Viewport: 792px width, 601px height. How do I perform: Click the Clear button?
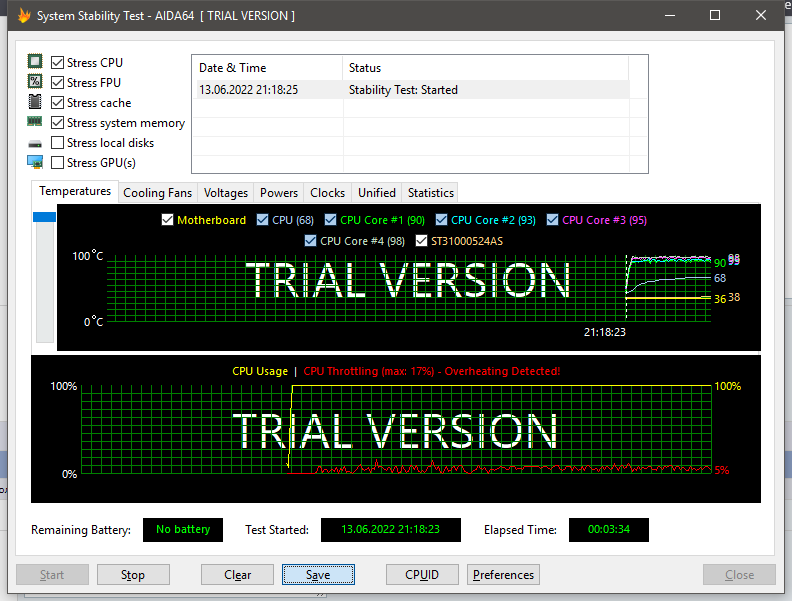pos(237,575)
